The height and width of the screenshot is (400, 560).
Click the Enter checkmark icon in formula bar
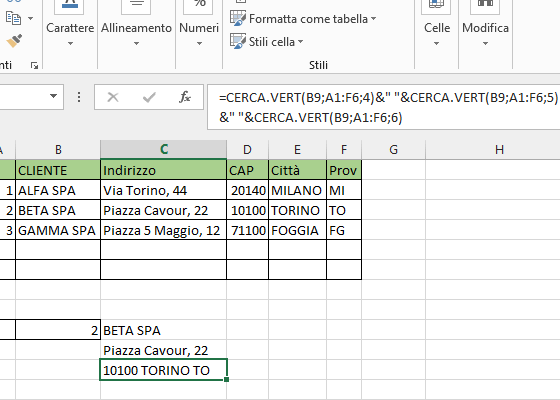(149, 97)
